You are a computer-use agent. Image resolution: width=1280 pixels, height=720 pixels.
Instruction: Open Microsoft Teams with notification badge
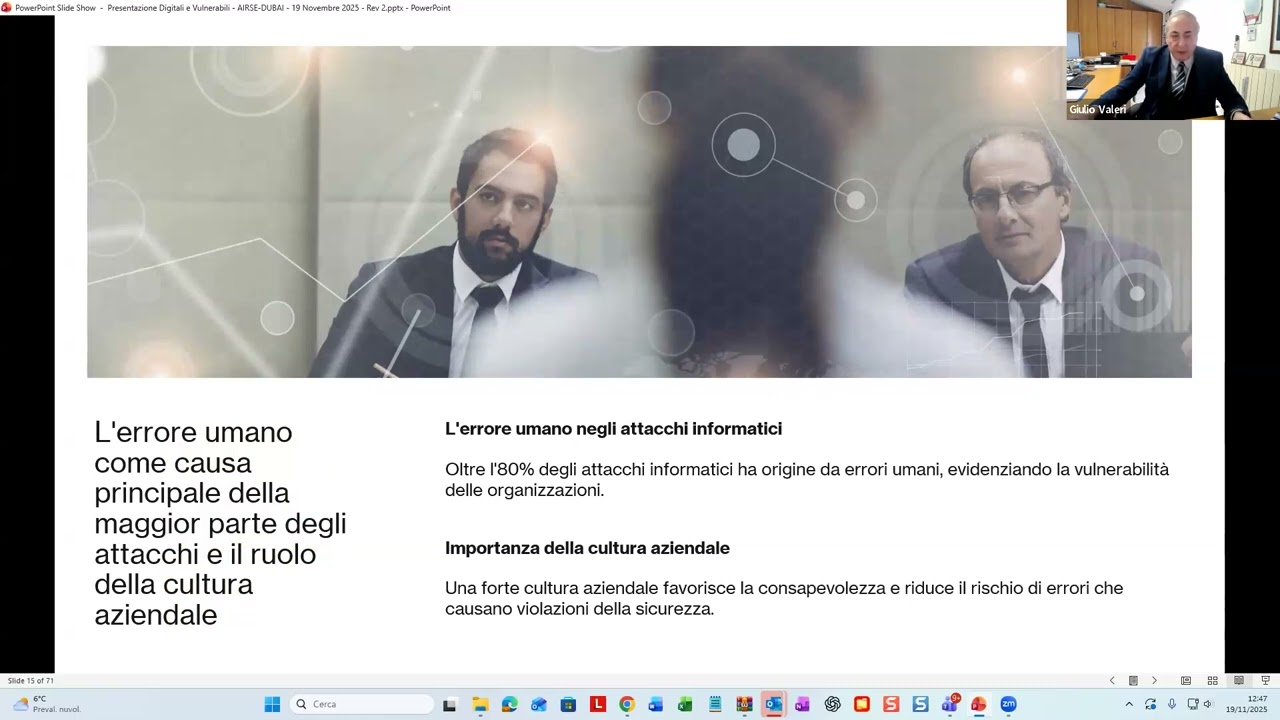(x=949, y=704)
